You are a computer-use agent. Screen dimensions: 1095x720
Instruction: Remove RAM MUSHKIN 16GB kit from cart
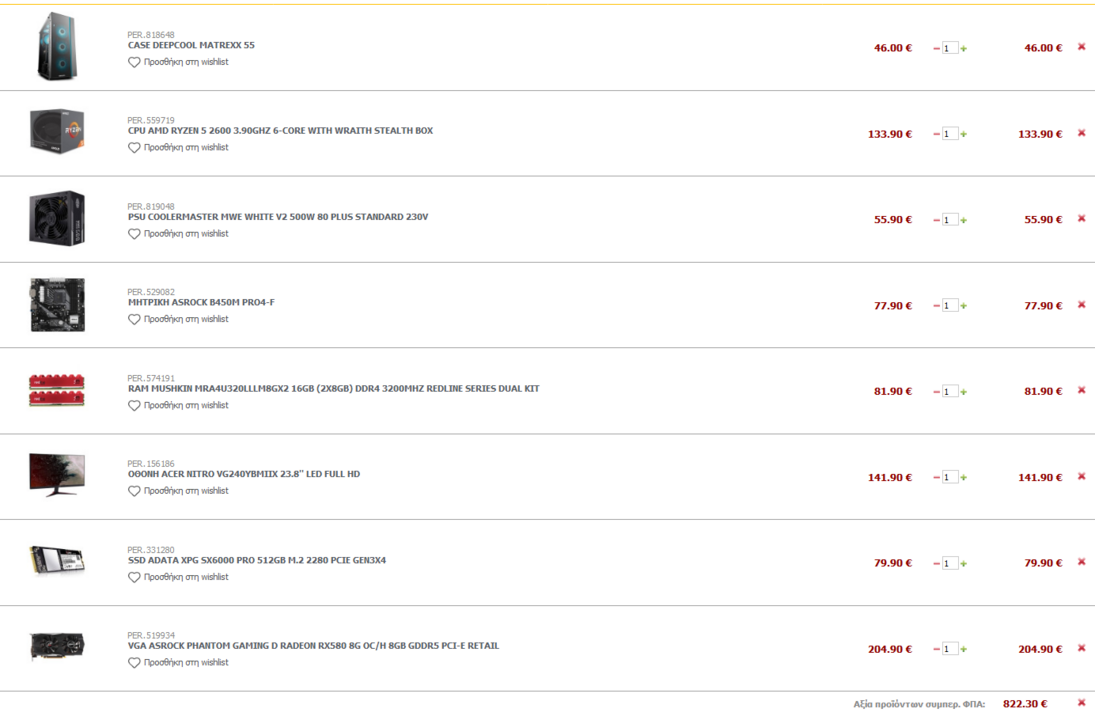pos(1082,390)
